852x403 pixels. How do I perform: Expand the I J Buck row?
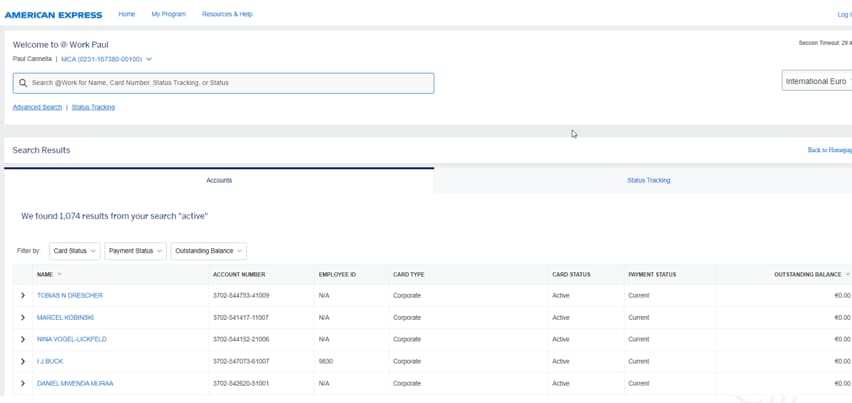tap(23, 362)
